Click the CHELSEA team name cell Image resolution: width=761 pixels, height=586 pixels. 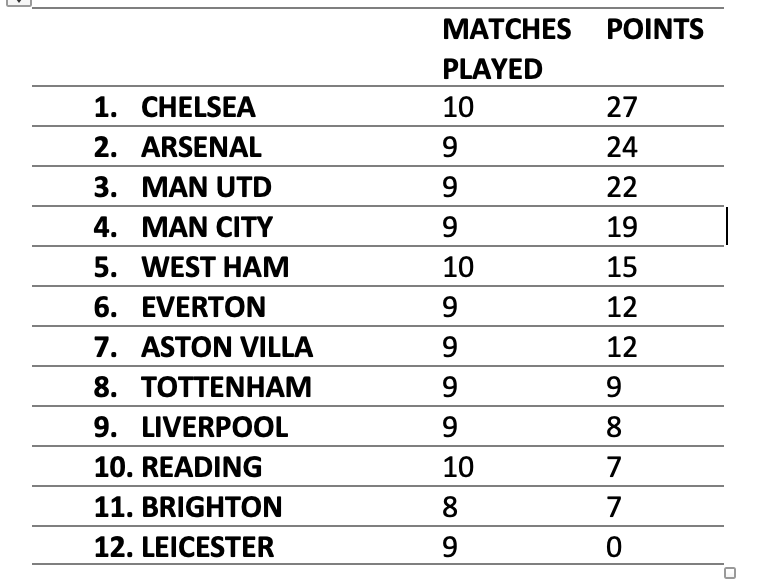coord(198,107)
